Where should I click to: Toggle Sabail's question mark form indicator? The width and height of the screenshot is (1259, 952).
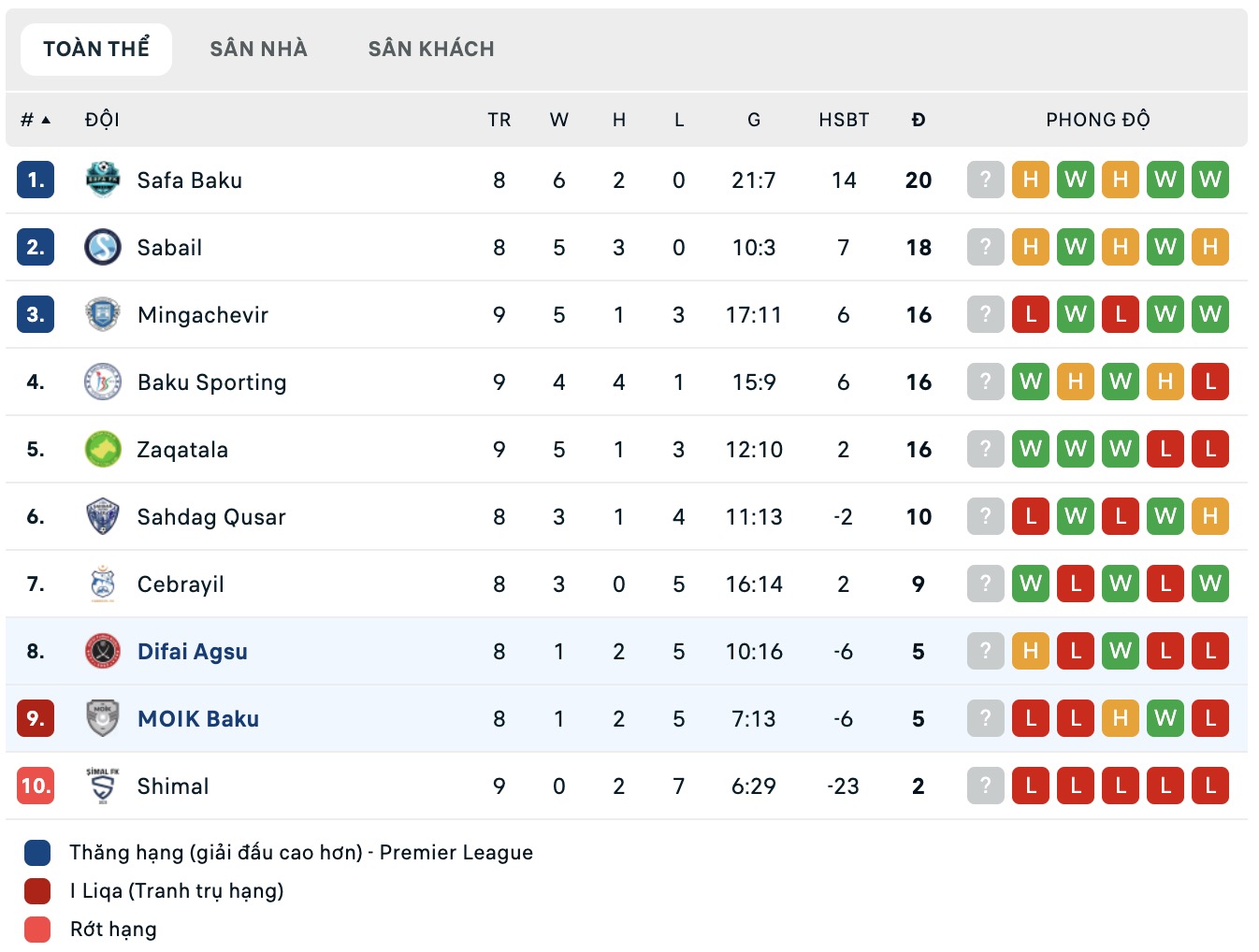tap(985, 247)
